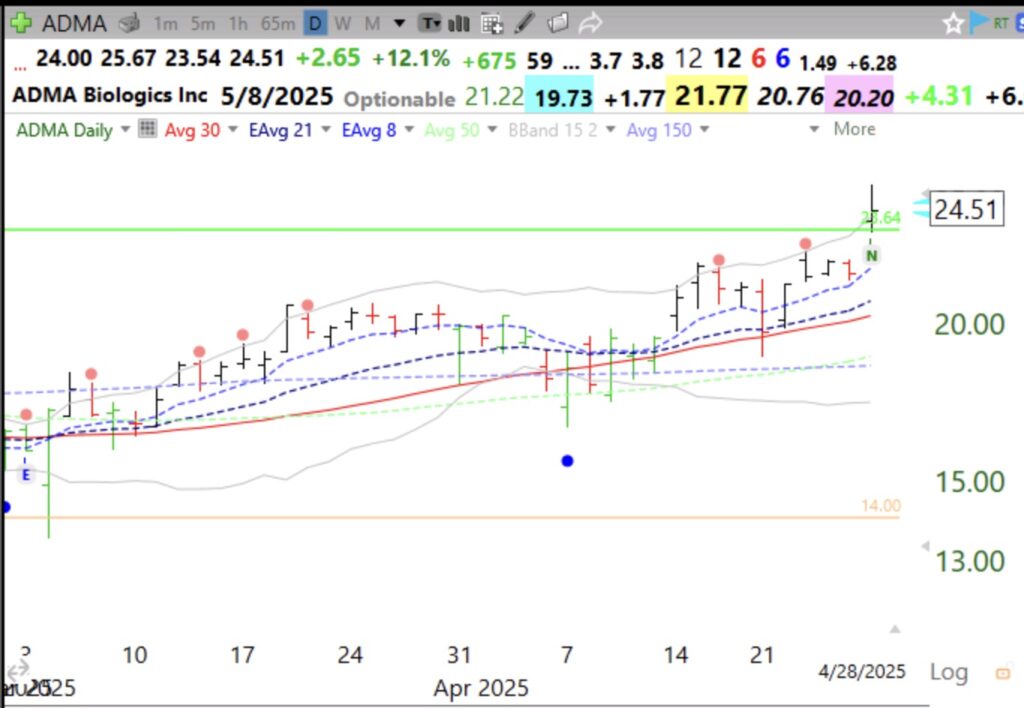
Task: Switch to the M monthly timeframe
Action: 372,24
